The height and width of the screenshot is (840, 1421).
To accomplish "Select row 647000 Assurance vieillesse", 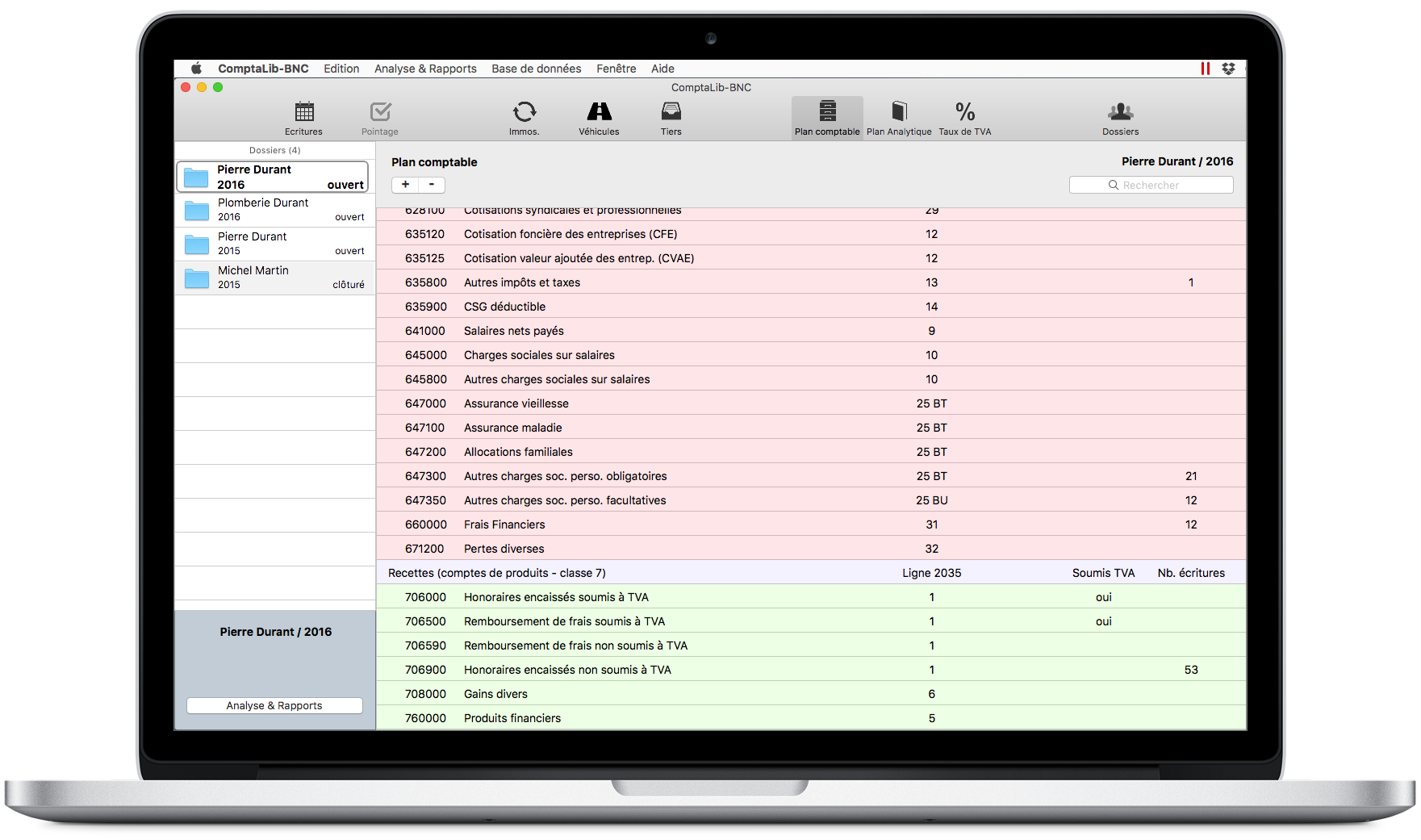I will coord(811,403).
